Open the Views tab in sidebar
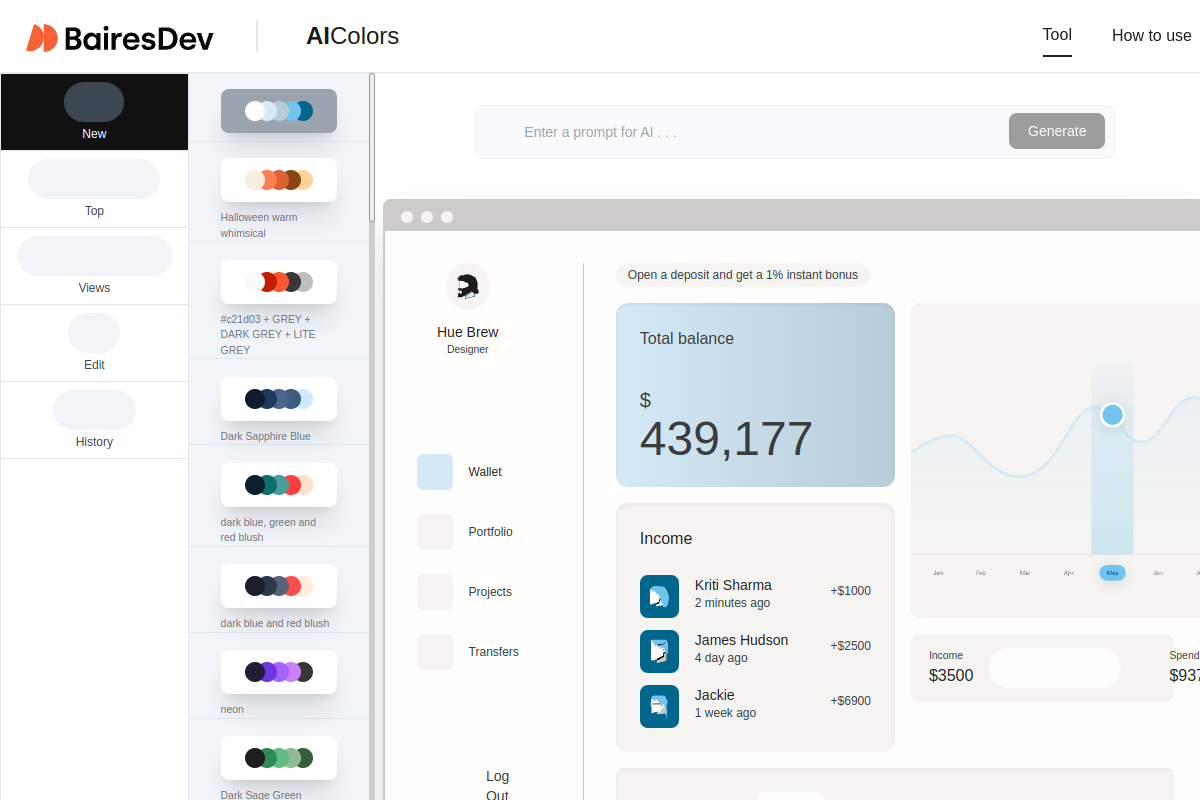 94,266
